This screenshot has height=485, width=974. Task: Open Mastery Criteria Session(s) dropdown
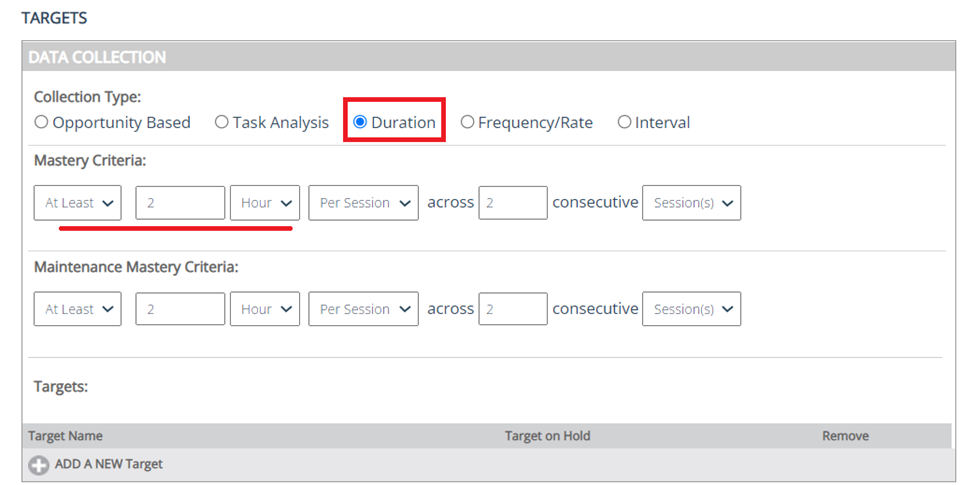[691, 203]
